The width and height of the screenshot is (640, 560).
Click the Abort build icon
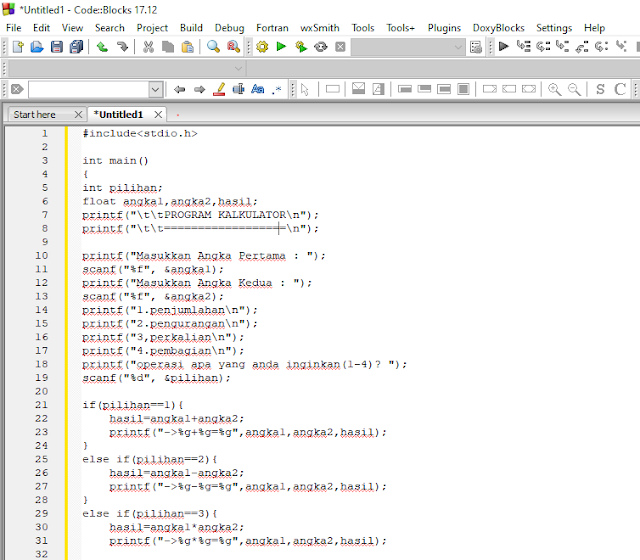340,47
